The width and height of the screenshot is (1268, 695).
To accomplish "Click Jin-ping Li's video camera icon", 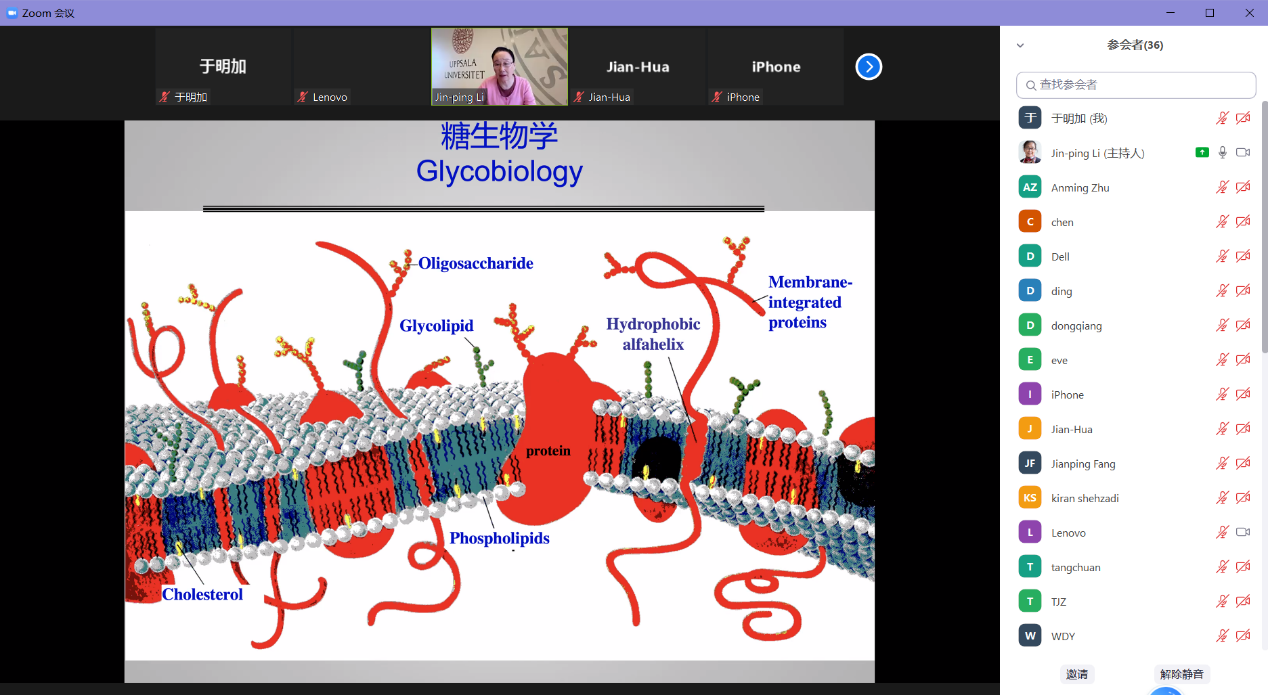I will pyautogui.click(x=1243, y=153).
